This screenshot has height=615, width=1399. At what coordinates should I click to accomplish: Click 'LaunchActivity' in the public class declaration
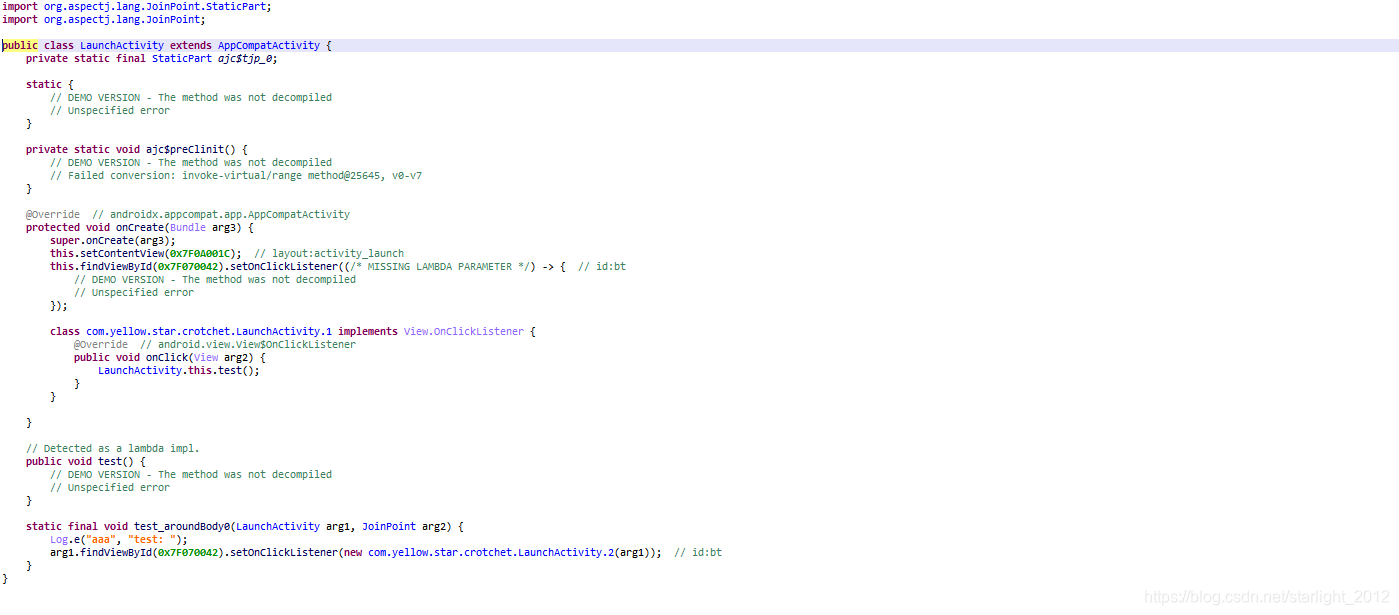(122, 45)
